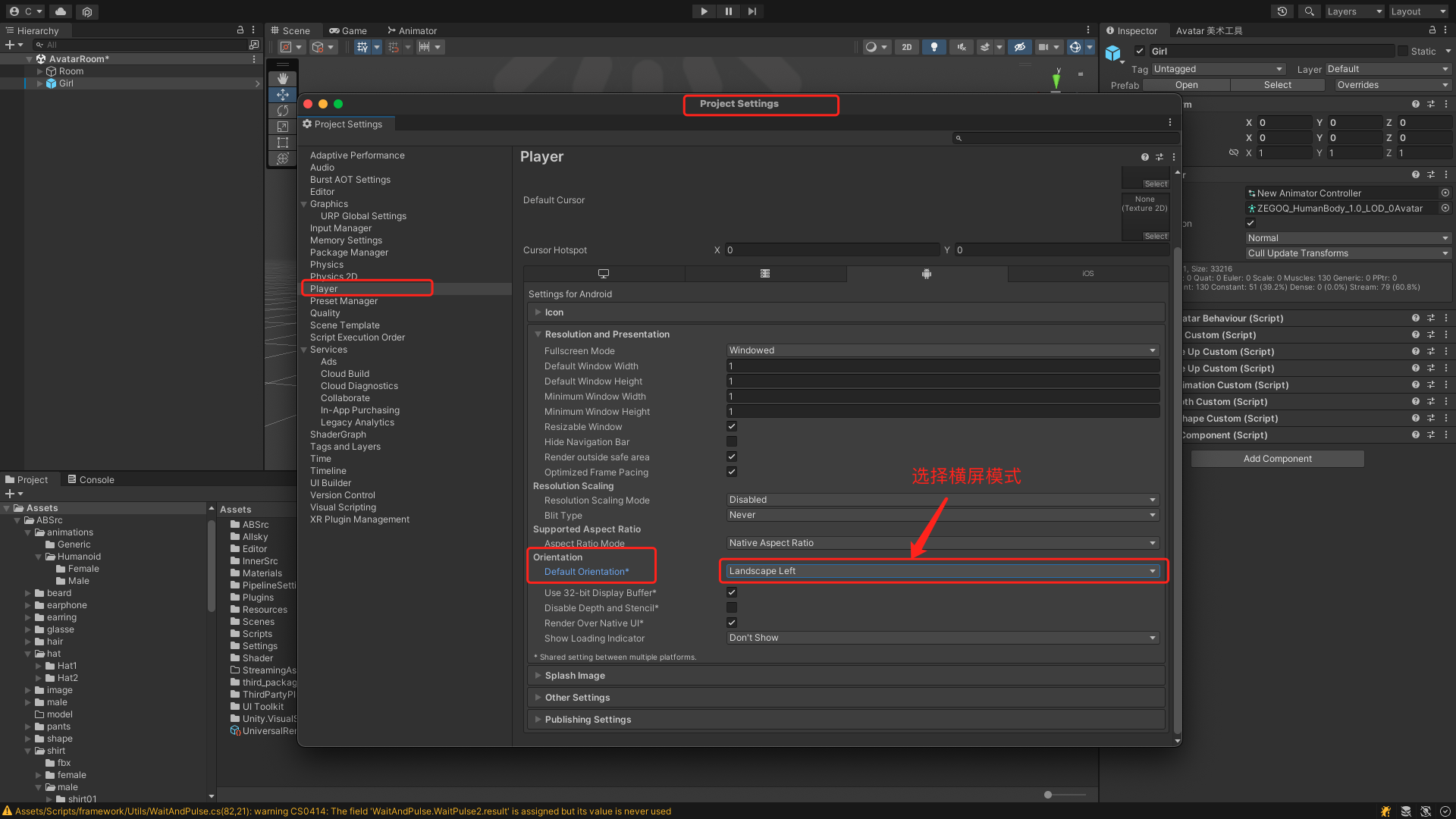Open Default Orientation dropdown
Screen dimensions: 1456x819
[x=942, y=571]
